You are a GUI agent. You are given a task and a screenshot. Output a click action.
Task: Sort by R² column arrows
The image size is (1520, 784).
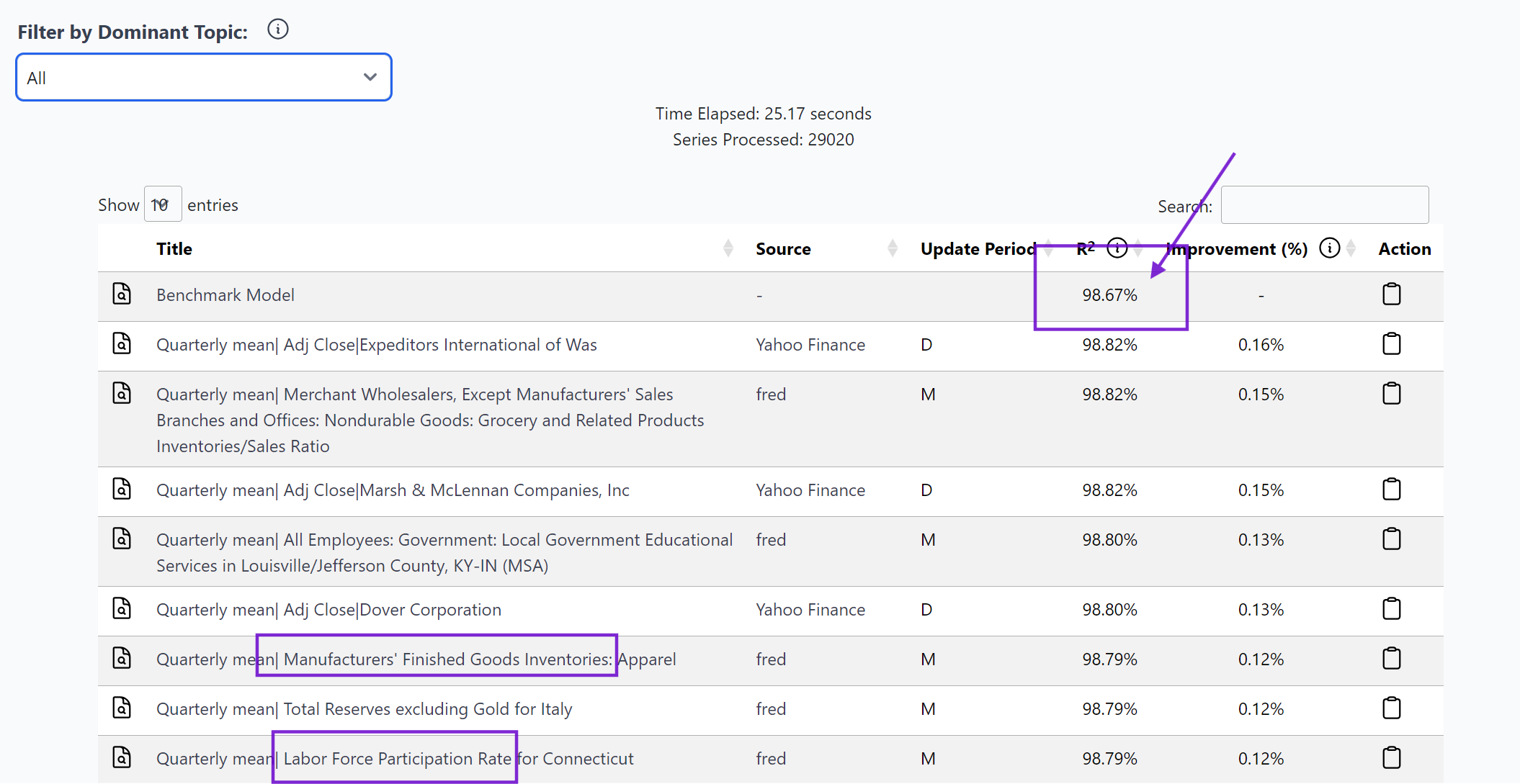[x=1138, y=248]
